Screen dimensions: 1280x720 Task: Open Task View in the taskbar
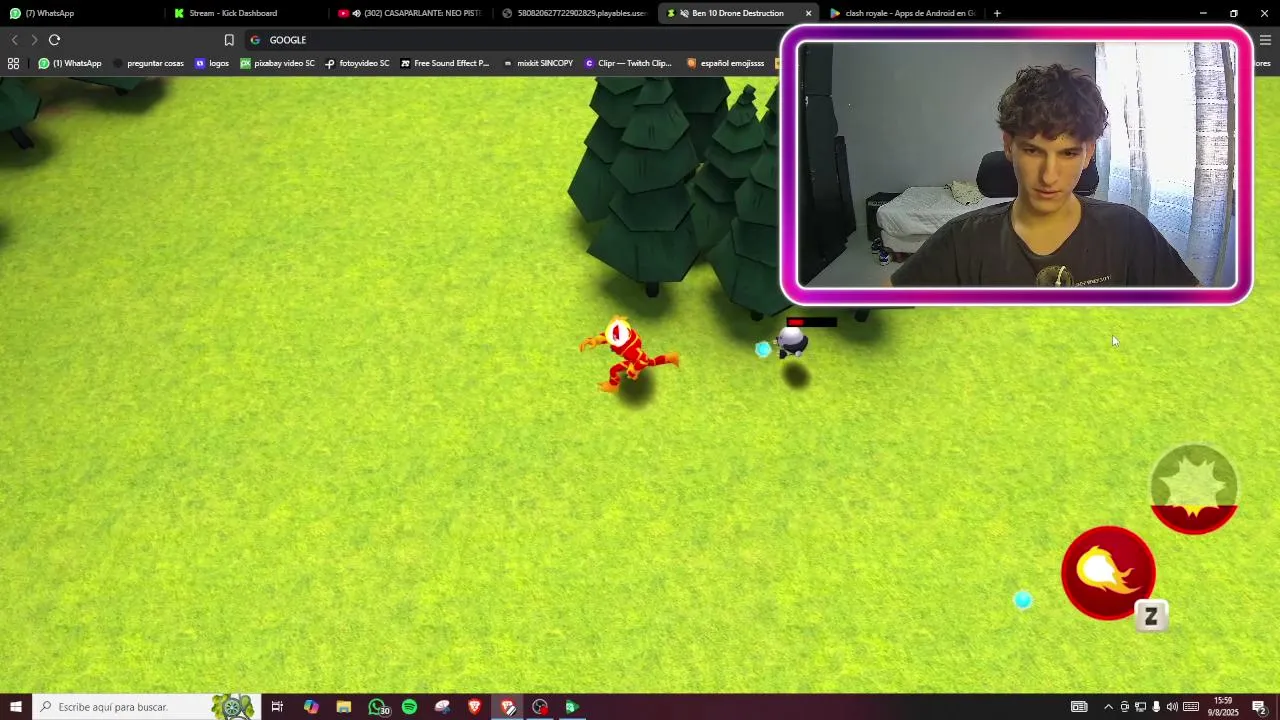click(277, 707)
